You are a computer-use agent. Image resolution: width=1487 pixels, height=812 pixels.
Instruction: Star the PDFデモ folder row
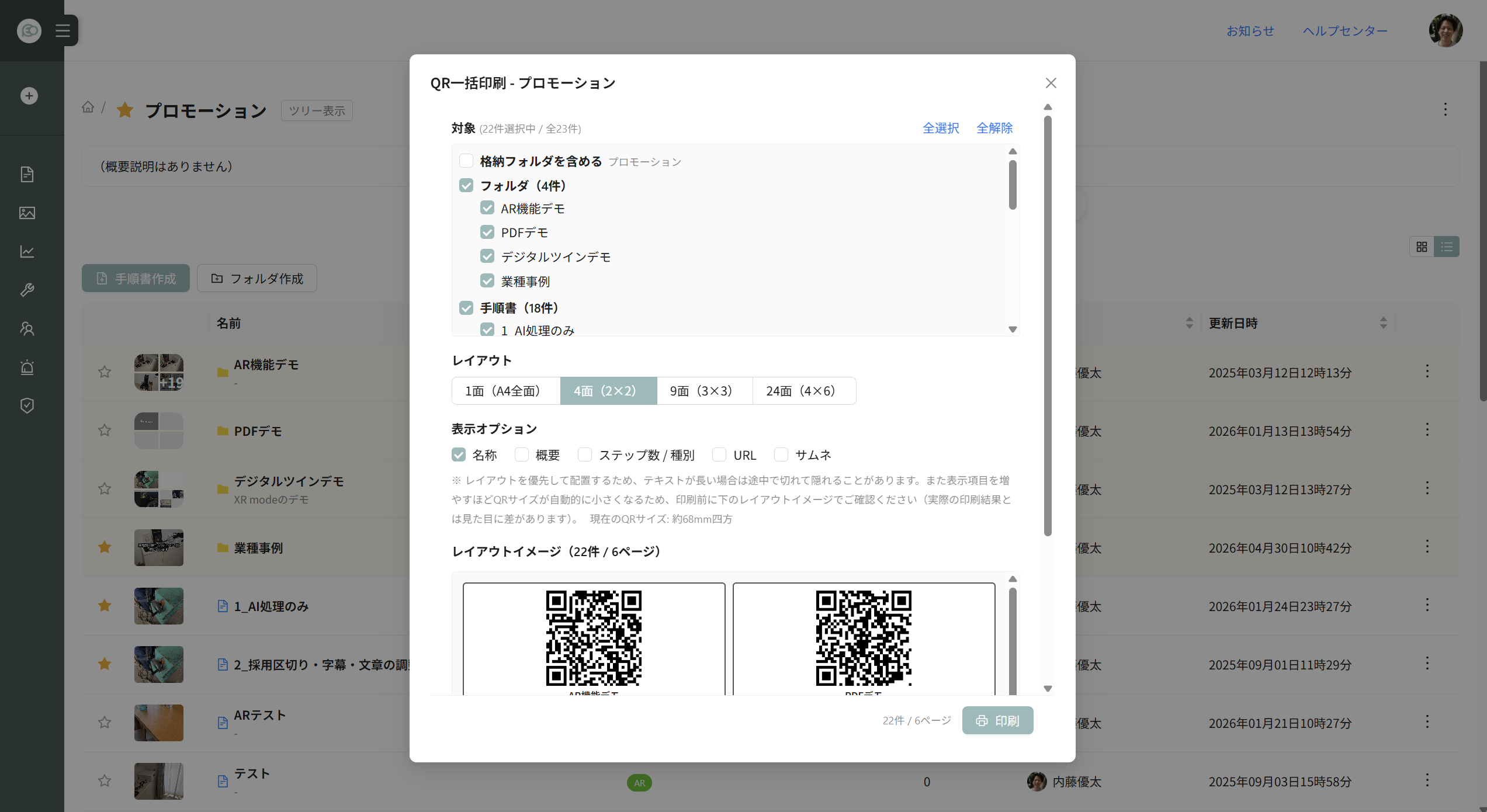105,430
